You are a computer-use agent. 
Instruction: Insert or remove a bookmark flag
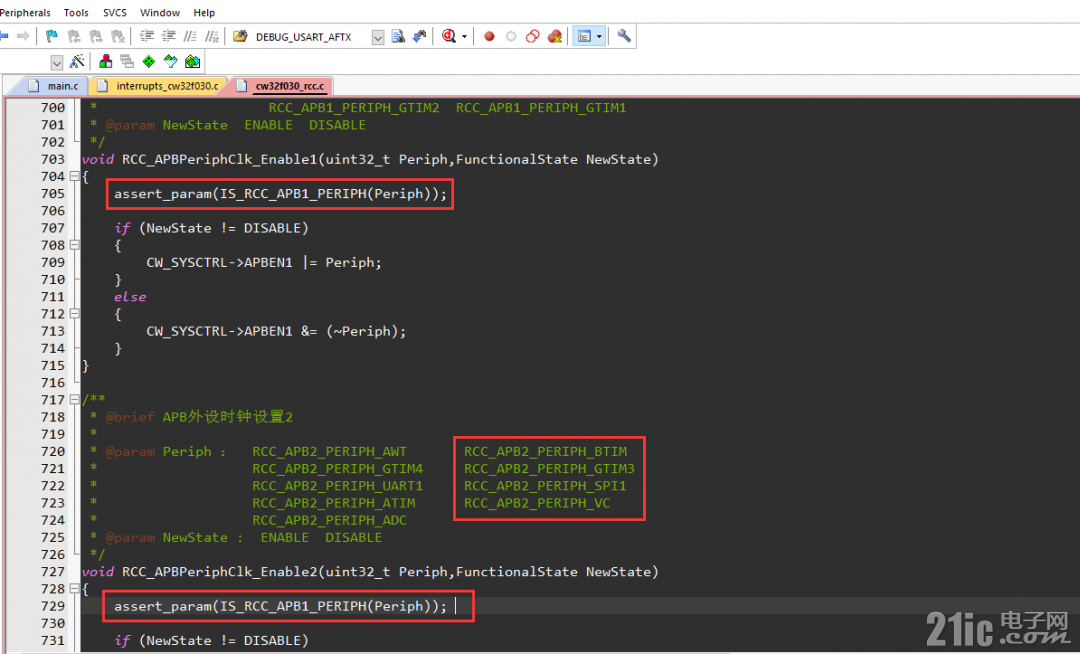pos(52,36)
